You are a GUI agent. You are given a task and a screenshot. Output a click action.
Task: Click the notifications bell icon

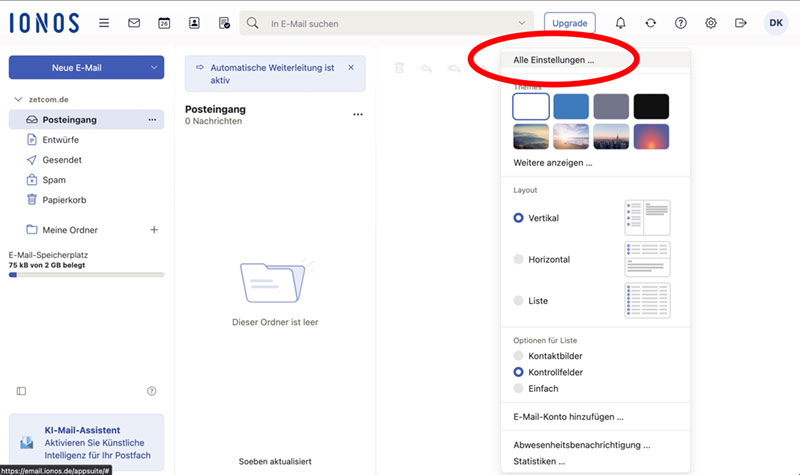click(621, 22)
